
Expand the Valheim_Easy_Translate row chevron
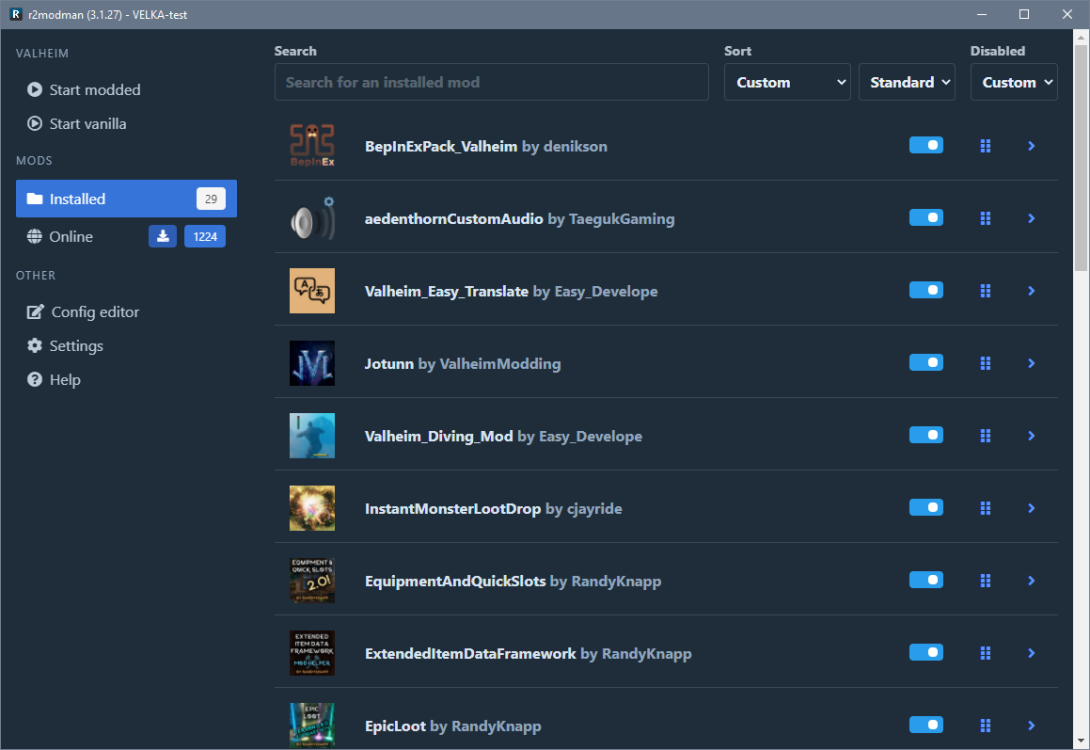pyautogui.click(x=1032, y=291)
